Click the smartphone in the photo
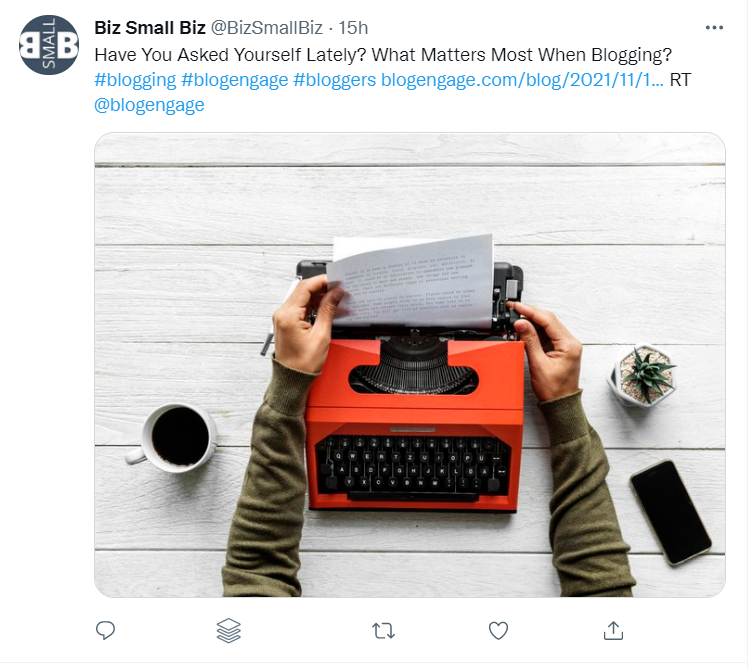752x670 pixels. coord(671,512)
